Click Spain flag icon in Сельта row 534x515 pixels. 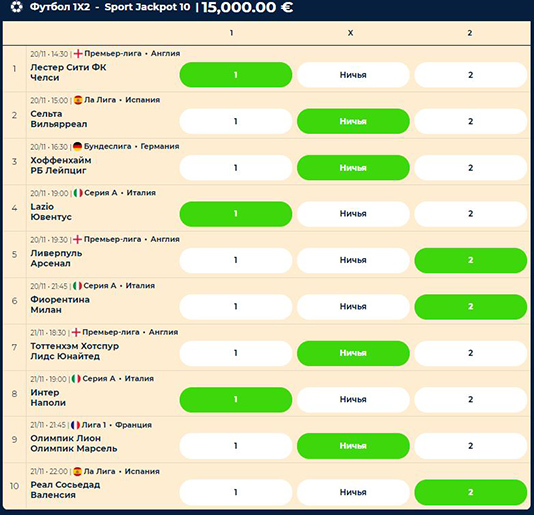click(78, 100)
